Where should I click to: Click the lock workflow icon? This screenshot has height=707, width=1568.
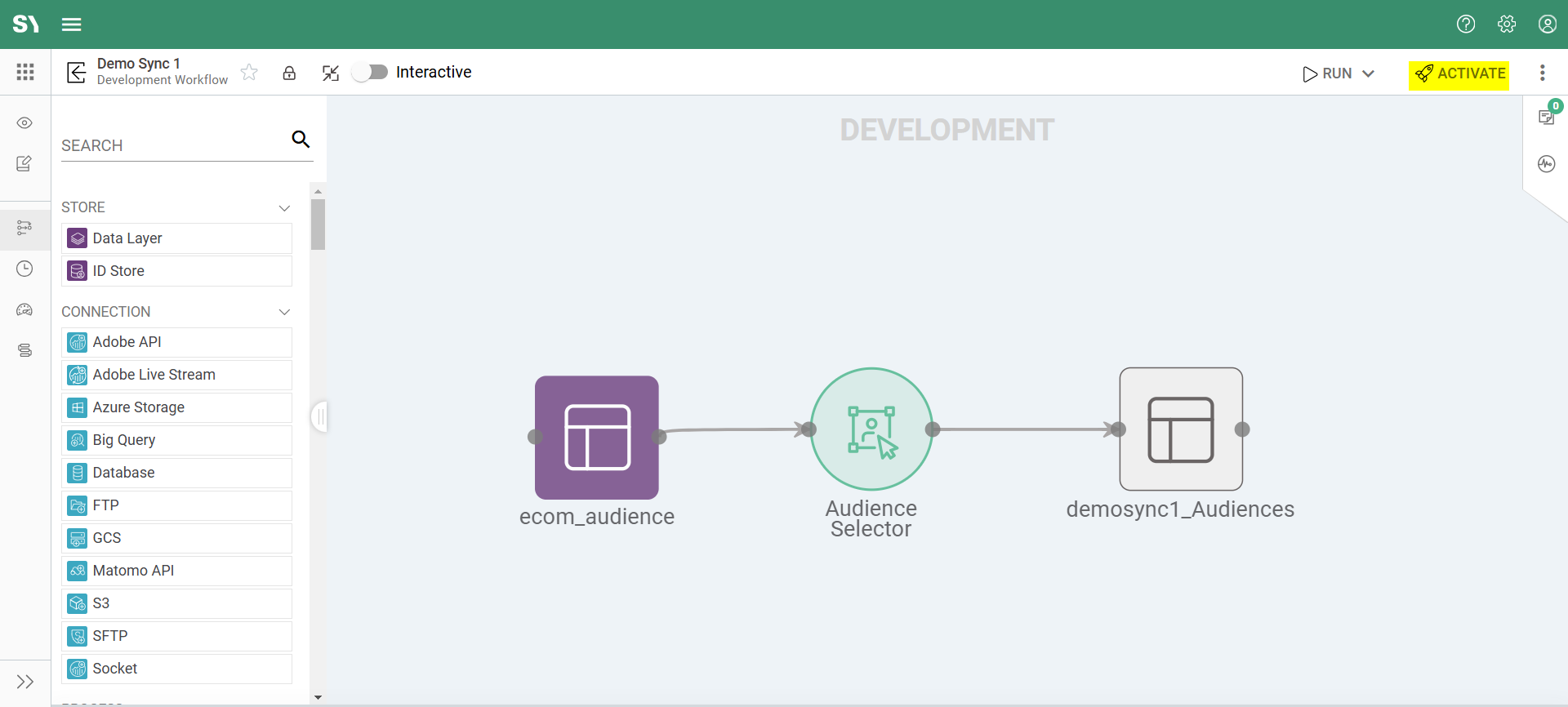coord(289,73)
